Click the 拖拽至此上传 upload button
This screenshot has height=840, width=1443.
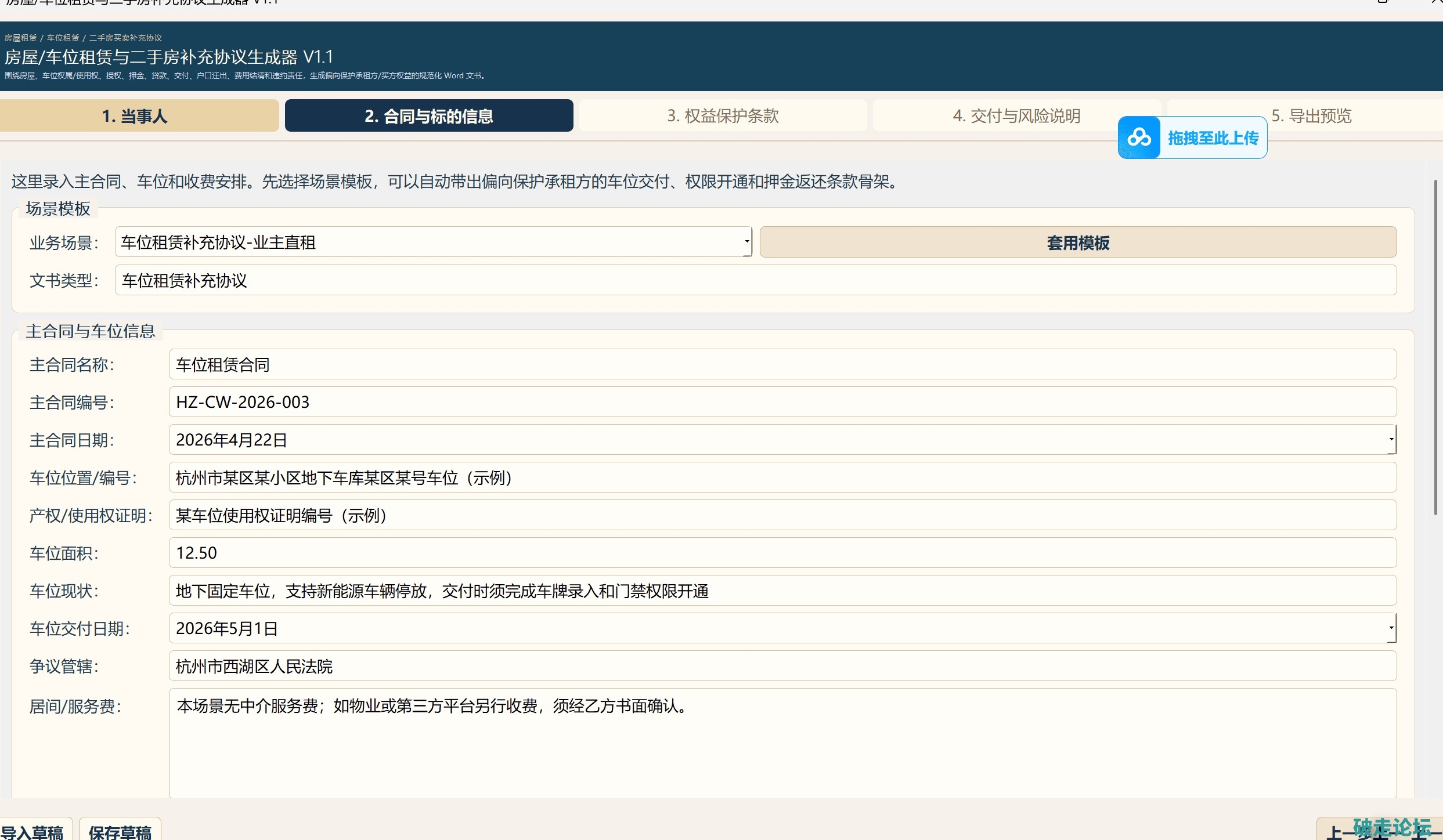point(1213,138)
